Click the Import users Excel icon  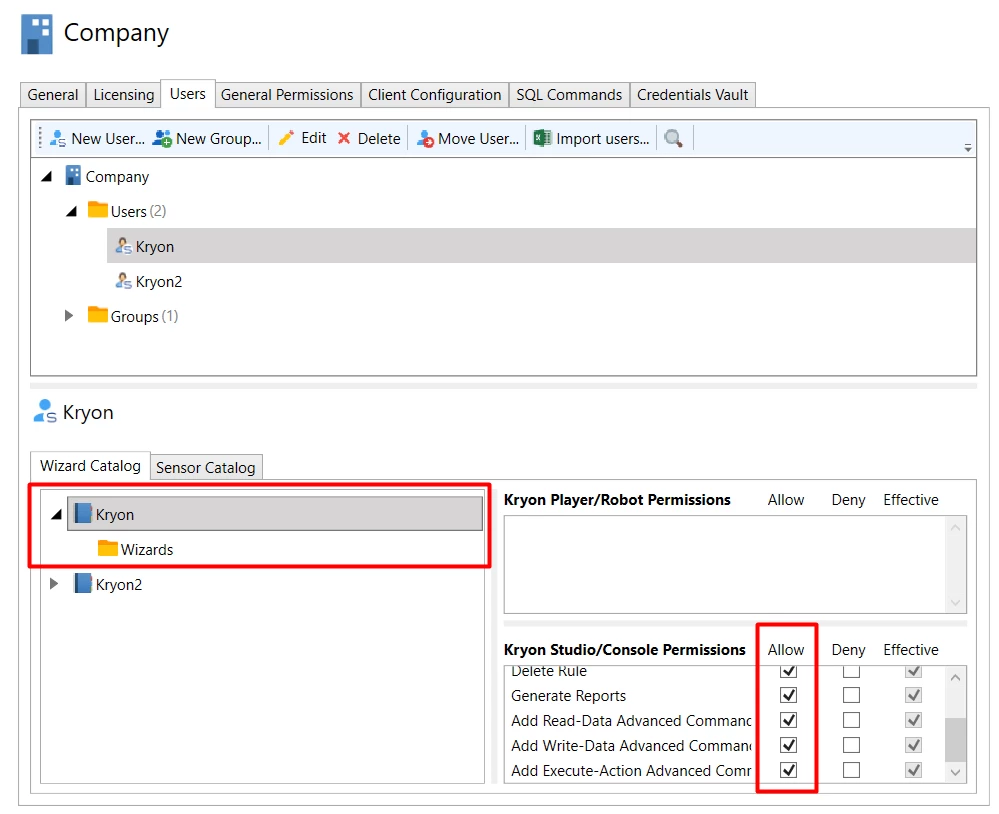542,138
